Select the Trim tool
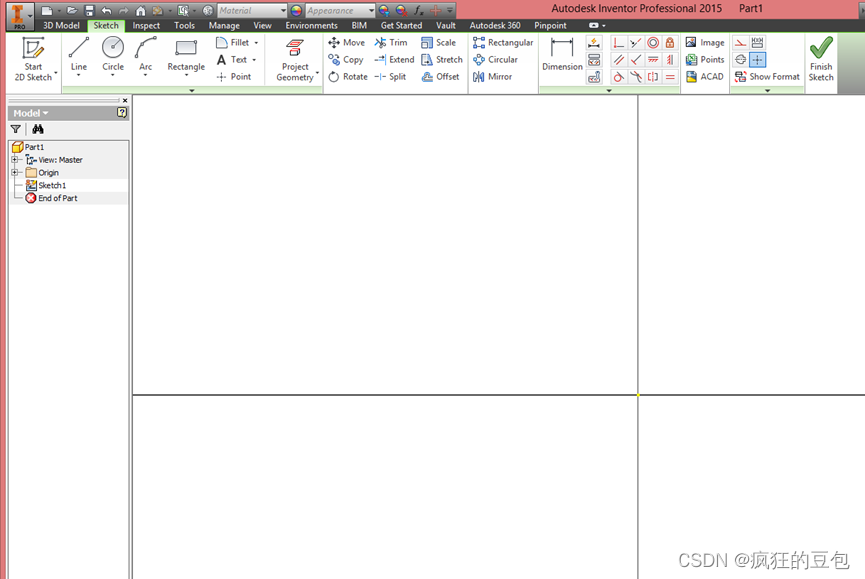The image size is (865, 579). point(391,43)
